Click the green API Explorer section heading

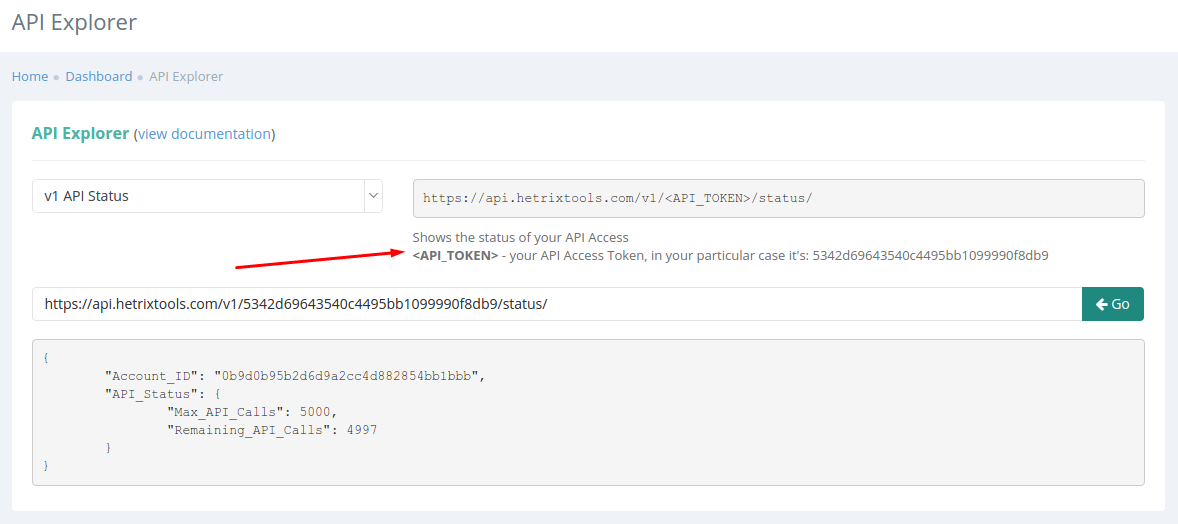(80, 133)
